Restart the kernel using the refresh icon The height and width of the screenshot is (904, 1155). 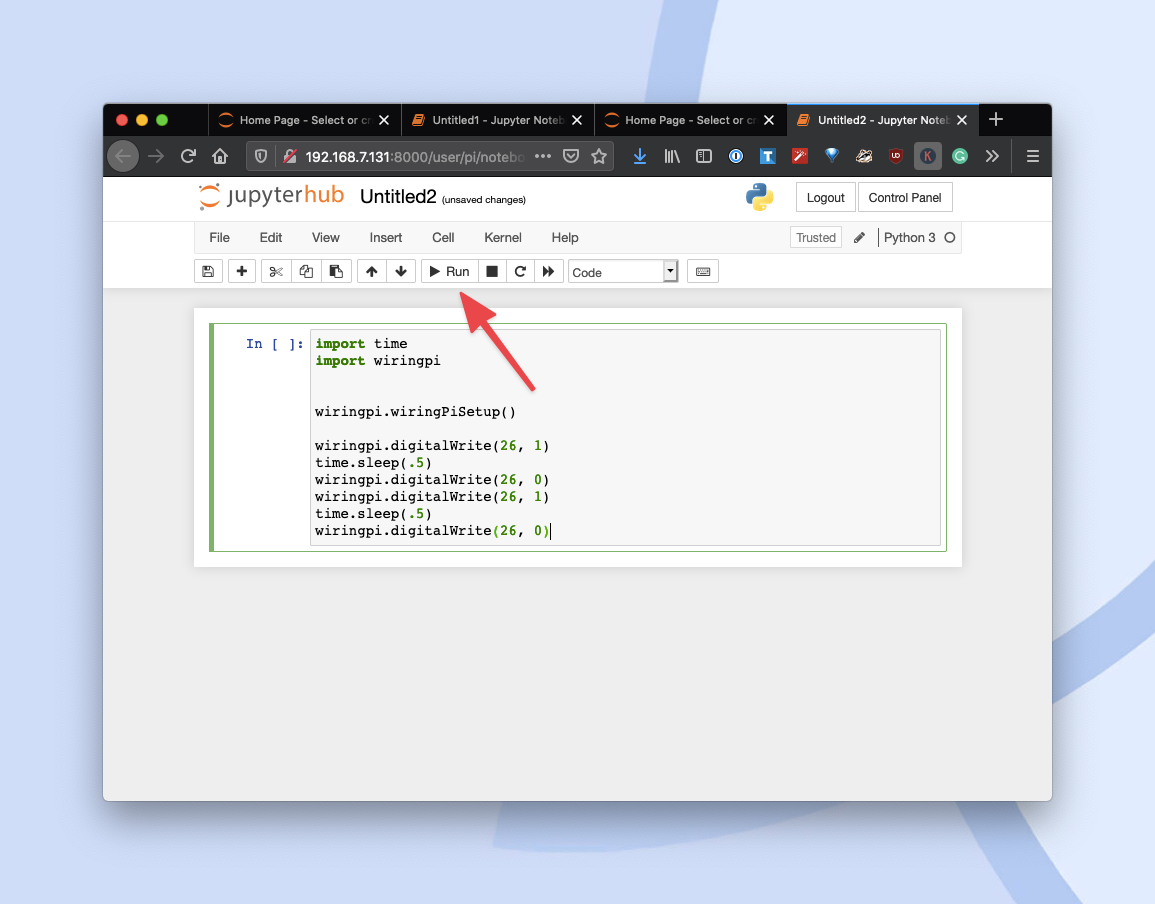point(520,271)
